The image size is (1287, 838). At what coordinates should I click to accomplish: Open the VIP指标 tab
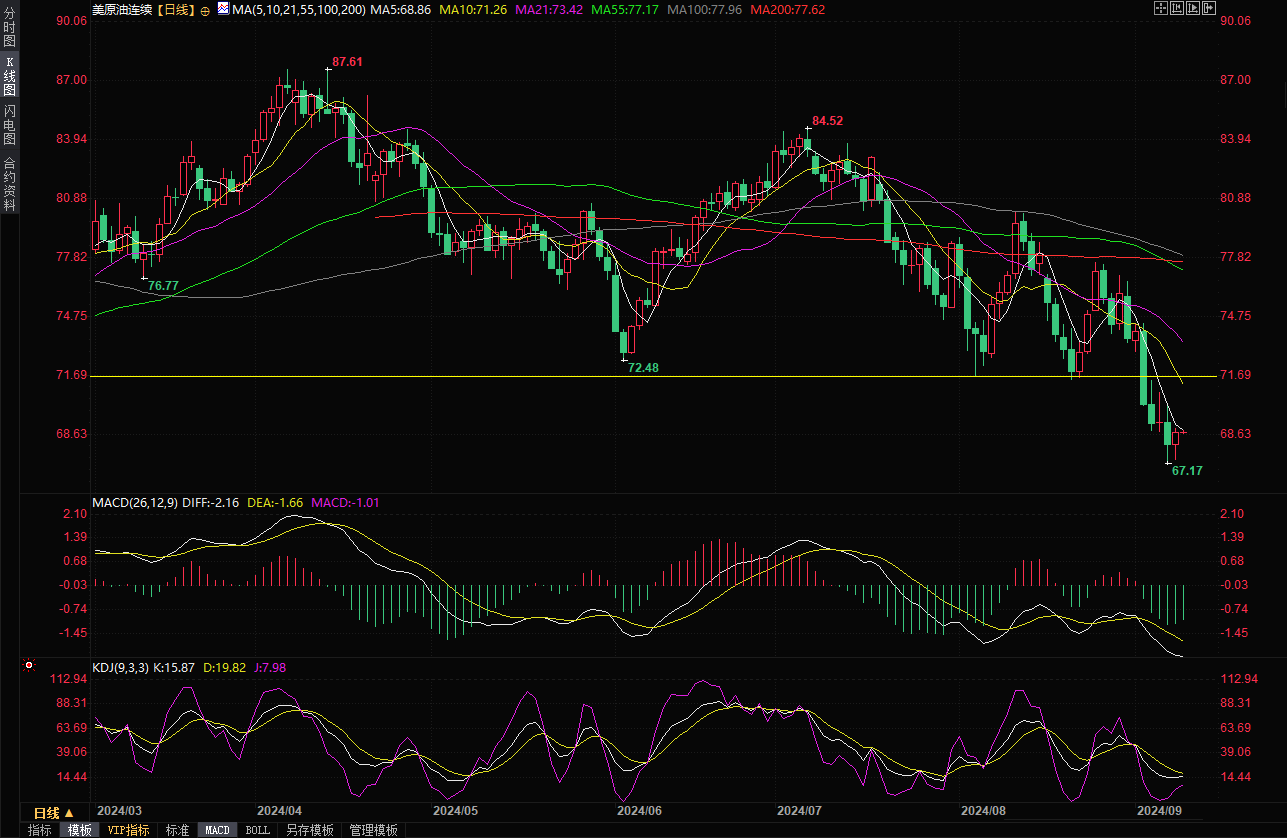pos(129,830)
